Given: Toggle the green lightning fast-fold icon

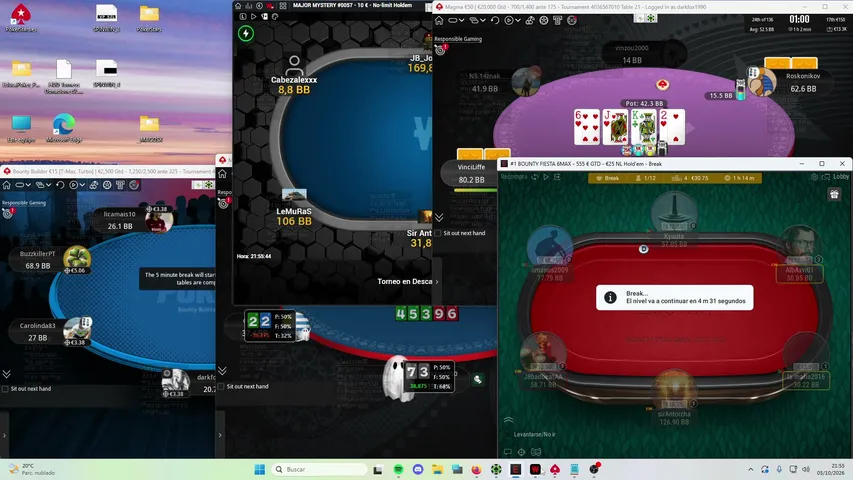Looking at the screenshot, I should (x=246, y=33).
